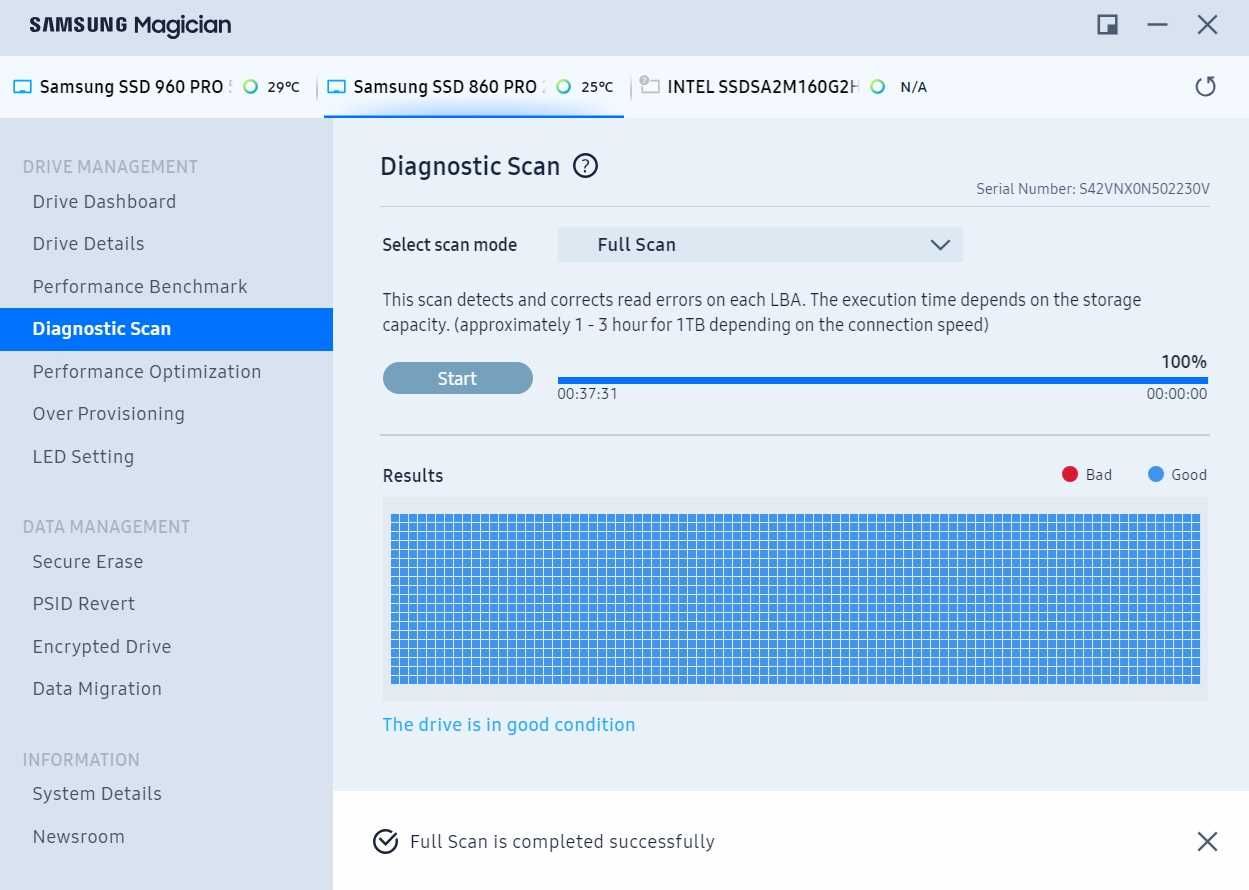Click the Results heading

point(413,476)
